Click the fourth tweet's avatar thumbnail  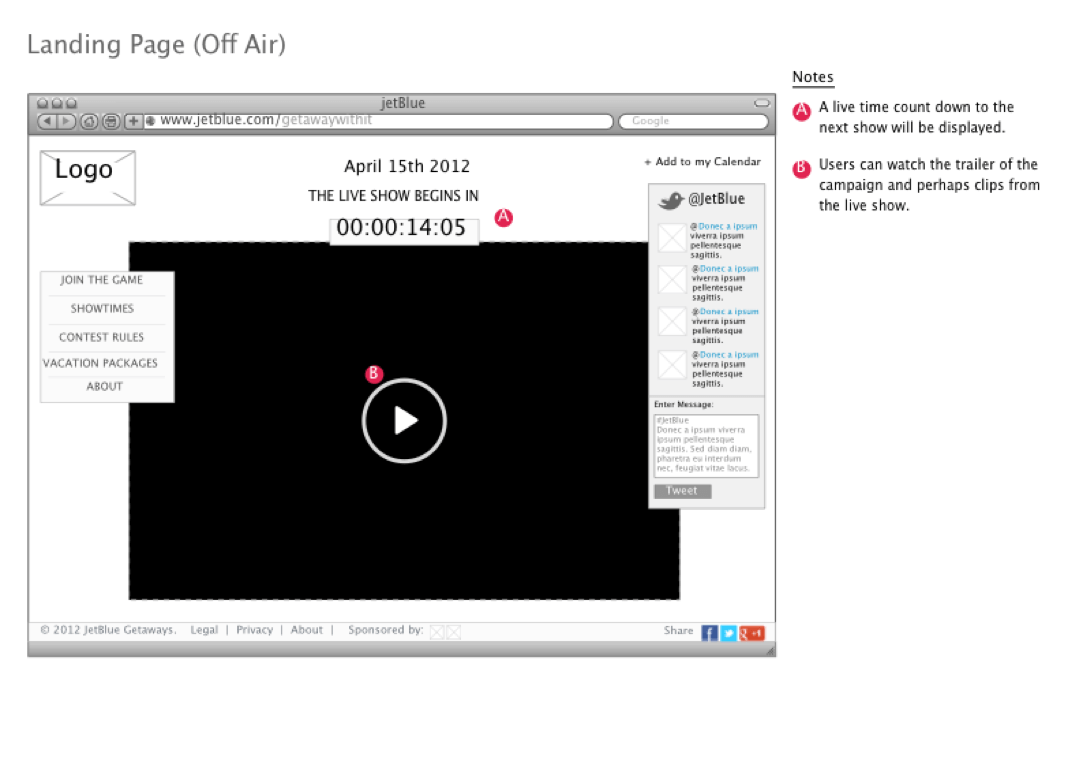672,365
